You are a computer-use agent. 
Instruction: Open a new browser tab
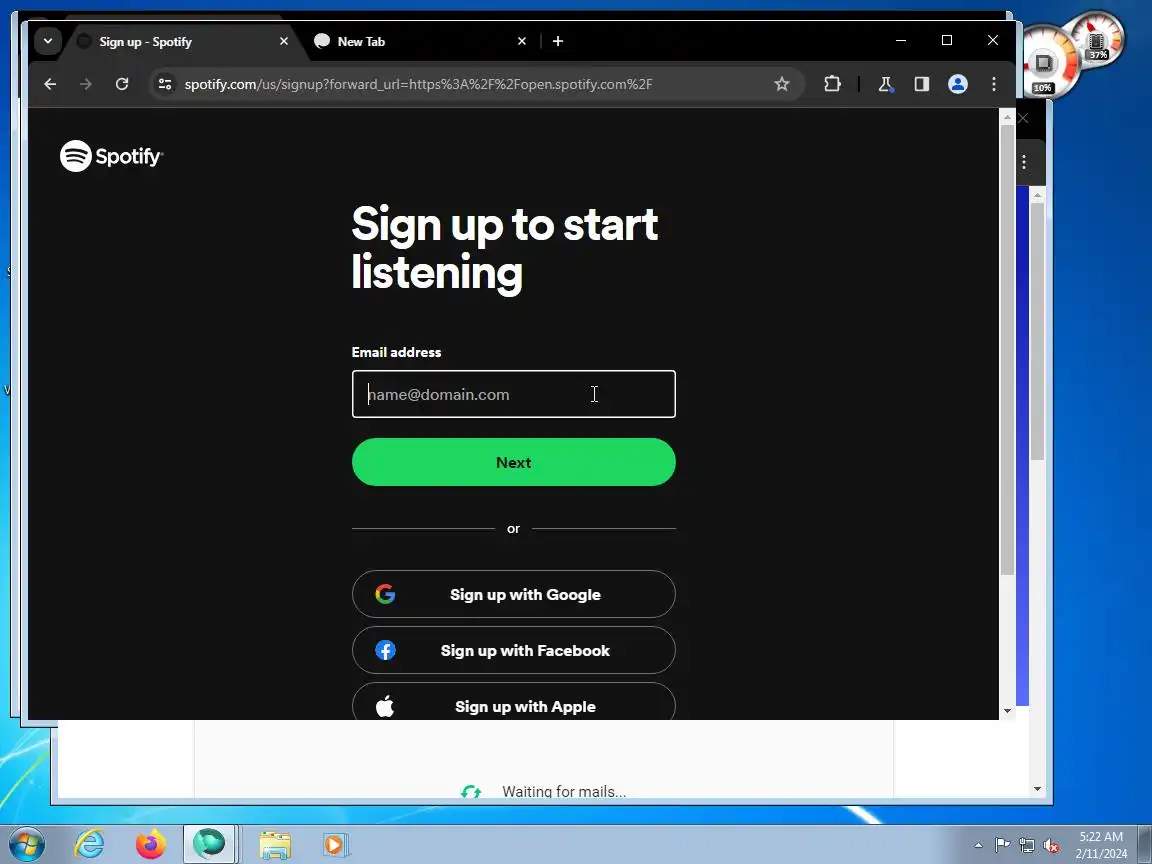pos(558,41)
